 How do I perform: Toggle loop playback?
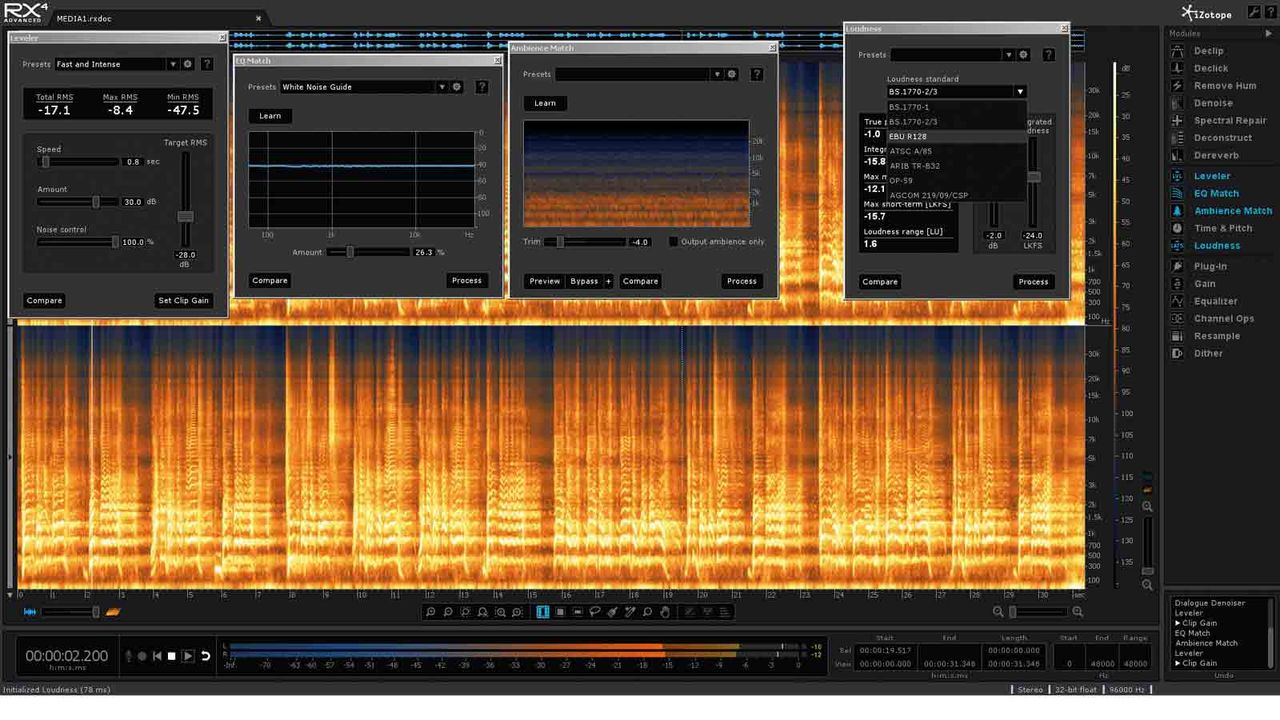(205, 656)
